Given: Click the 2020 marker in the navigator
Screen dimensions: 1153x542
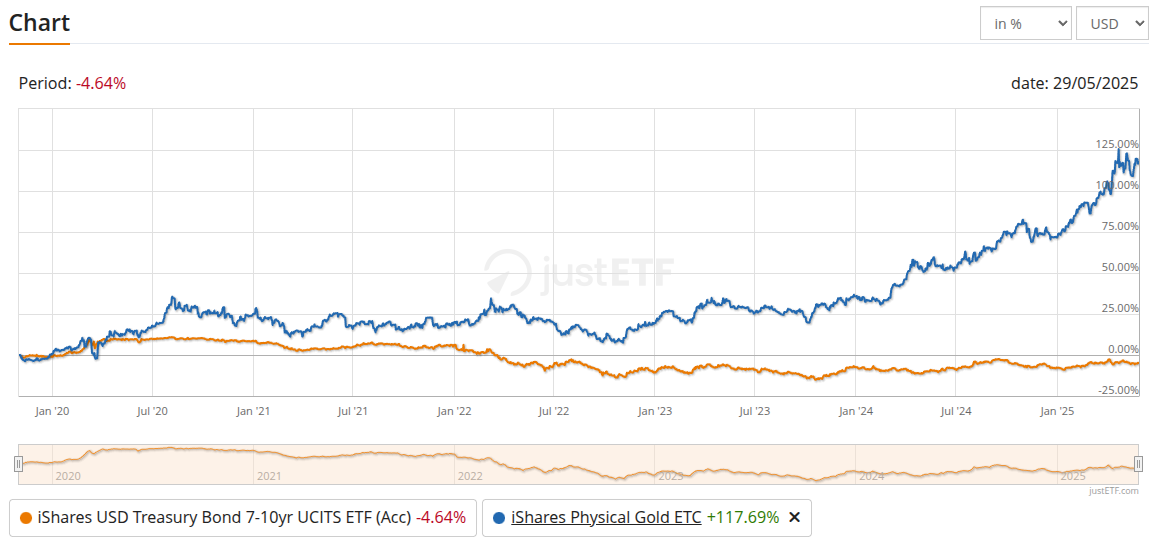Looking at the screenshot, I should 68,476.
